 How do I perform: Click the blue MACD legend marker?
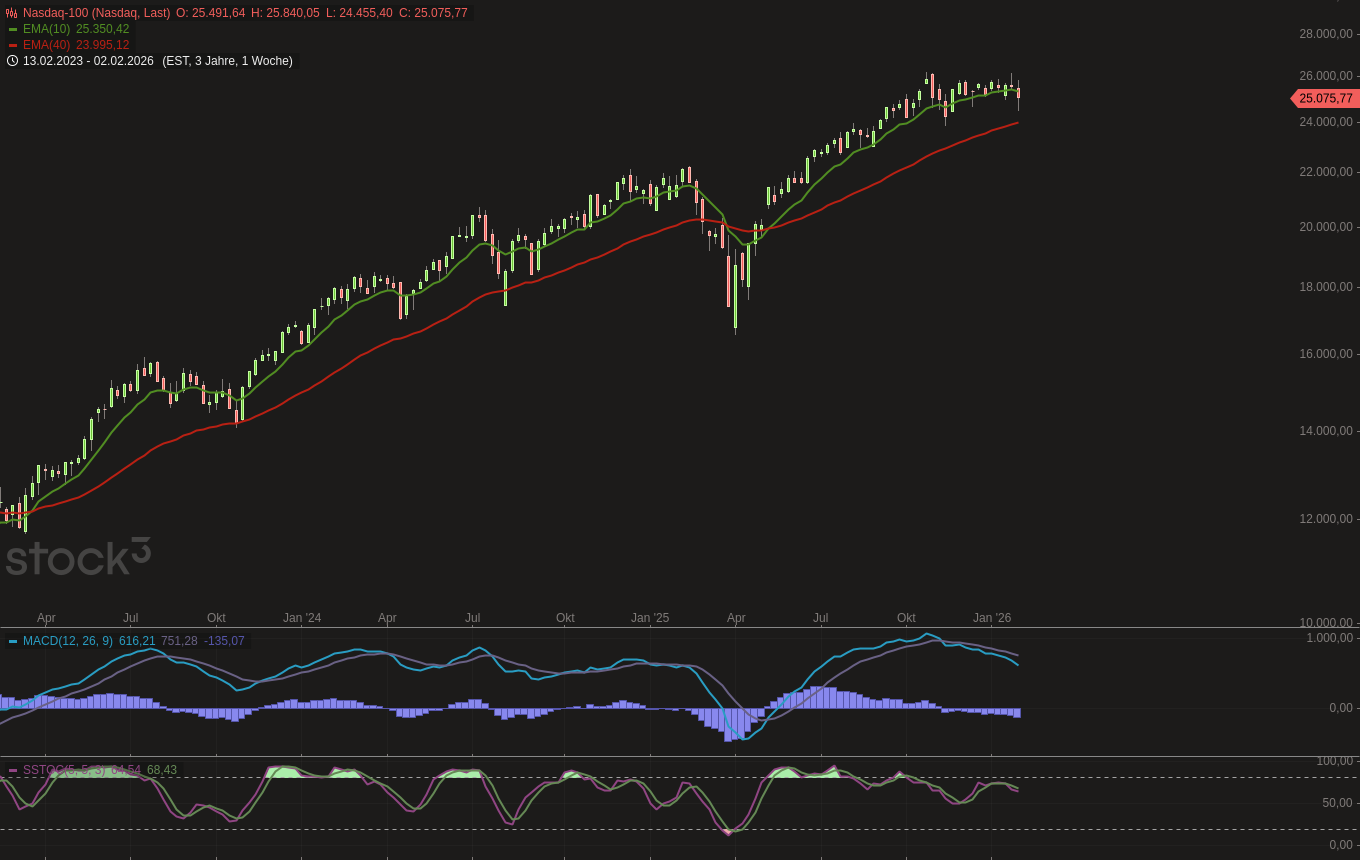coord(13,641)
